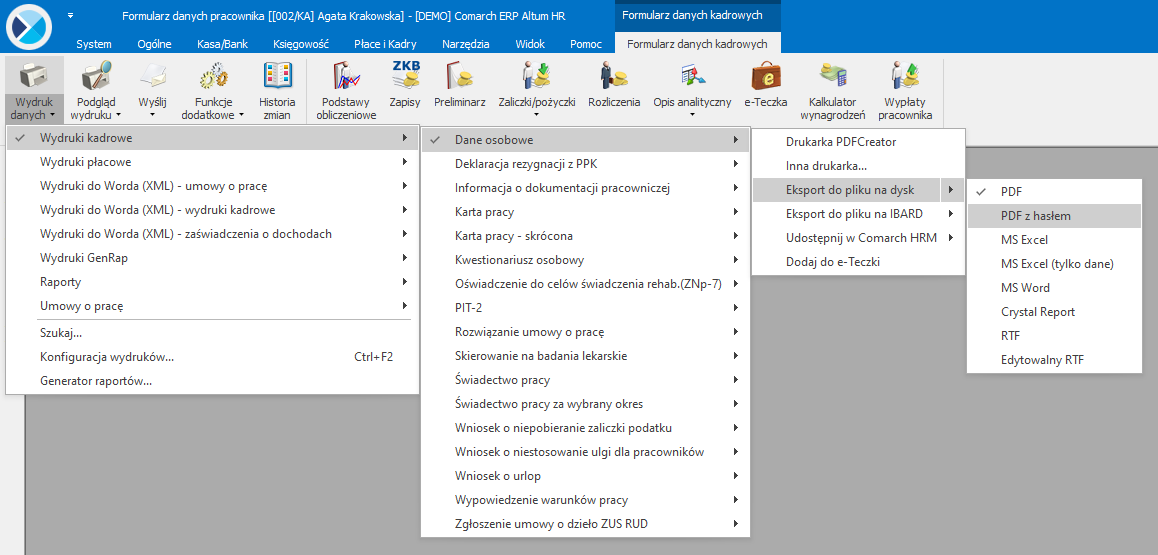Expand the Opis analityczny dropdown arrow
This screenshot has height=555, width=1158.
tap(692, 115)
